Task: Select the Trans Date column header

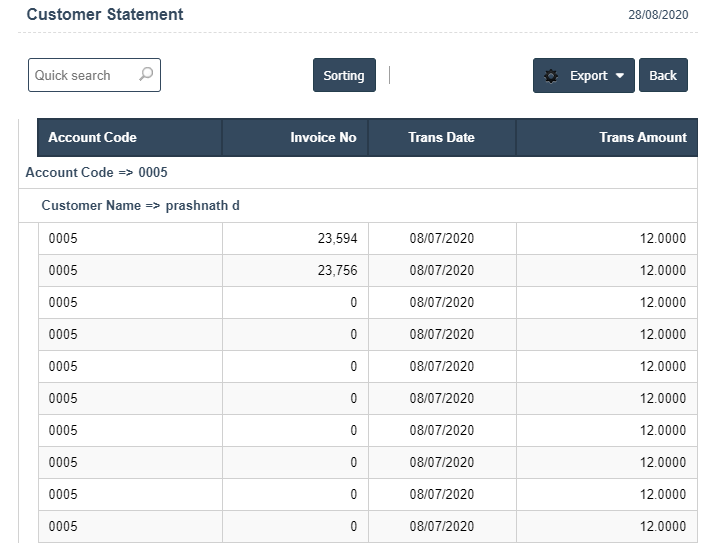Action: click(441, 138)
